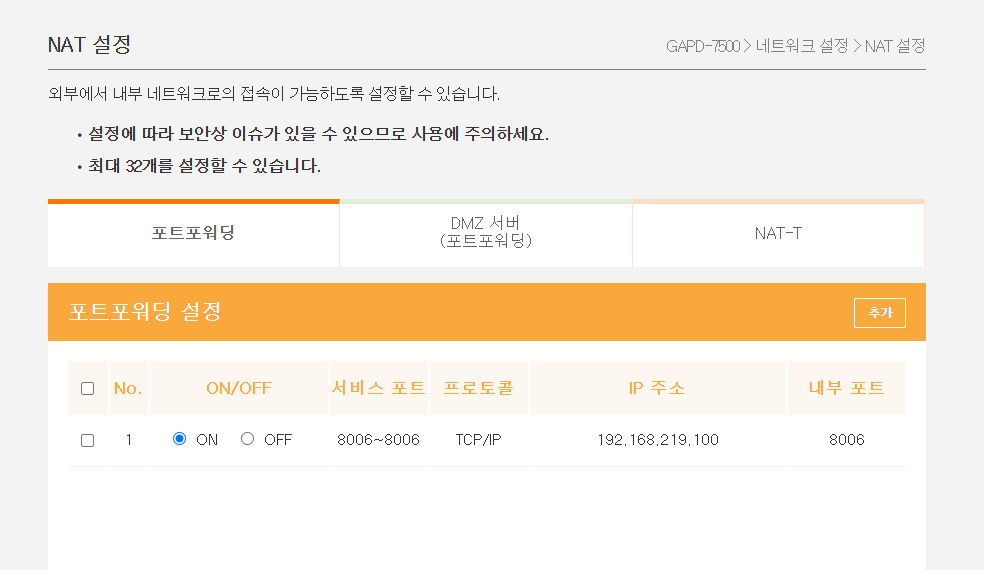Click the 프로토콜 column header

click(479, 388)
